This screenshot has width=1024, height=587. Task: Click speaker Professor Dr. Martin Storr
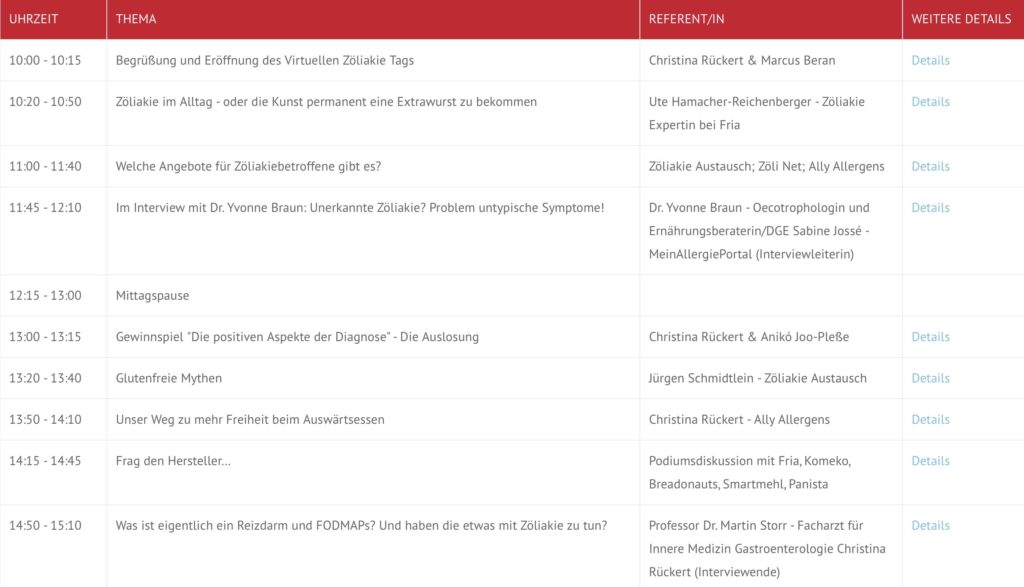tap(767, 548)
